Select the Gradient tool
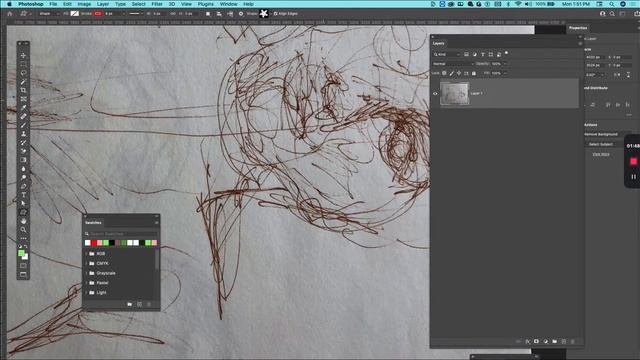Screen dimensions: 640x360 point(23,160)
